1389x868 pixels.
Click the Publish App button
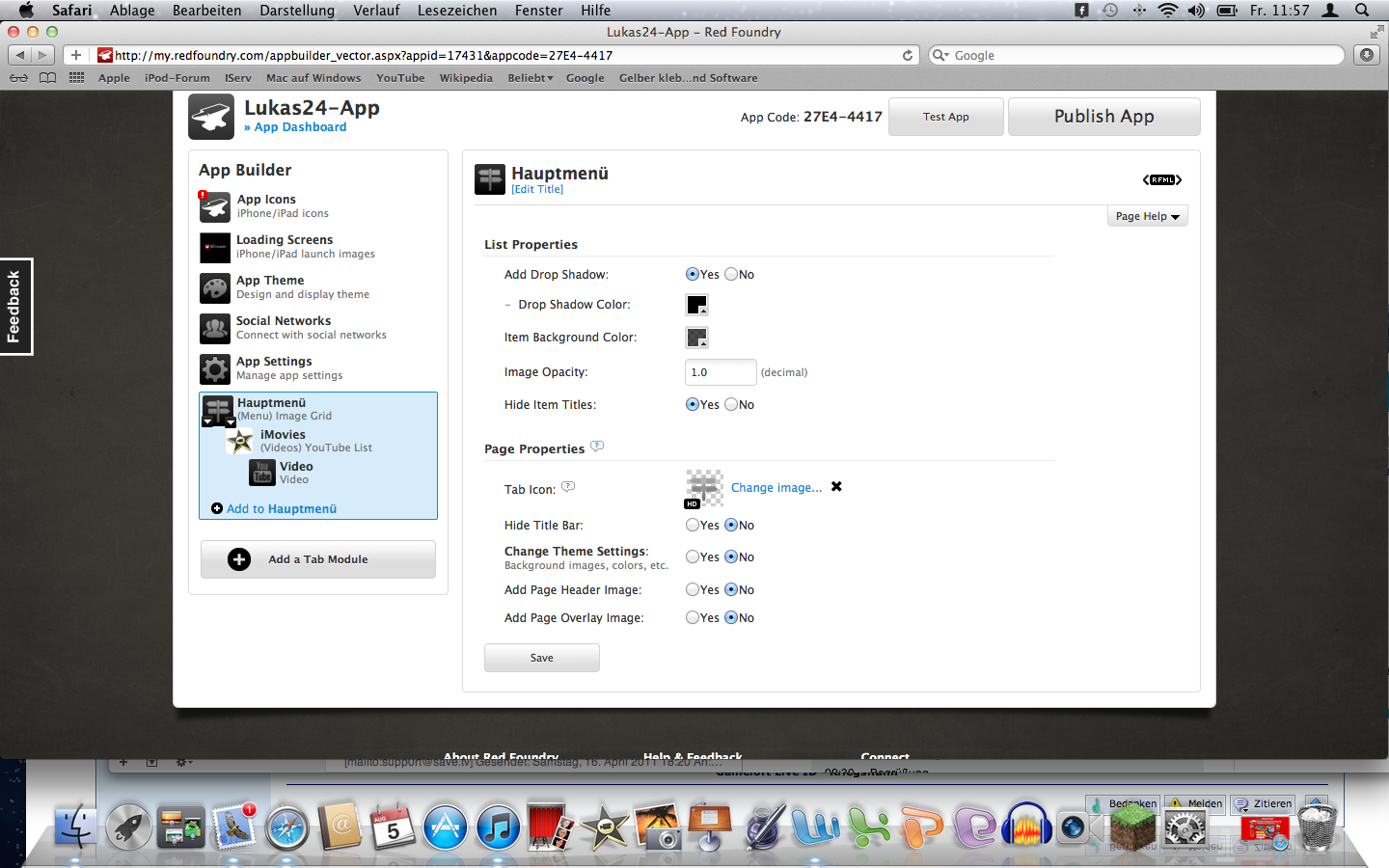pyautogui.click(x=1103, y=117)
